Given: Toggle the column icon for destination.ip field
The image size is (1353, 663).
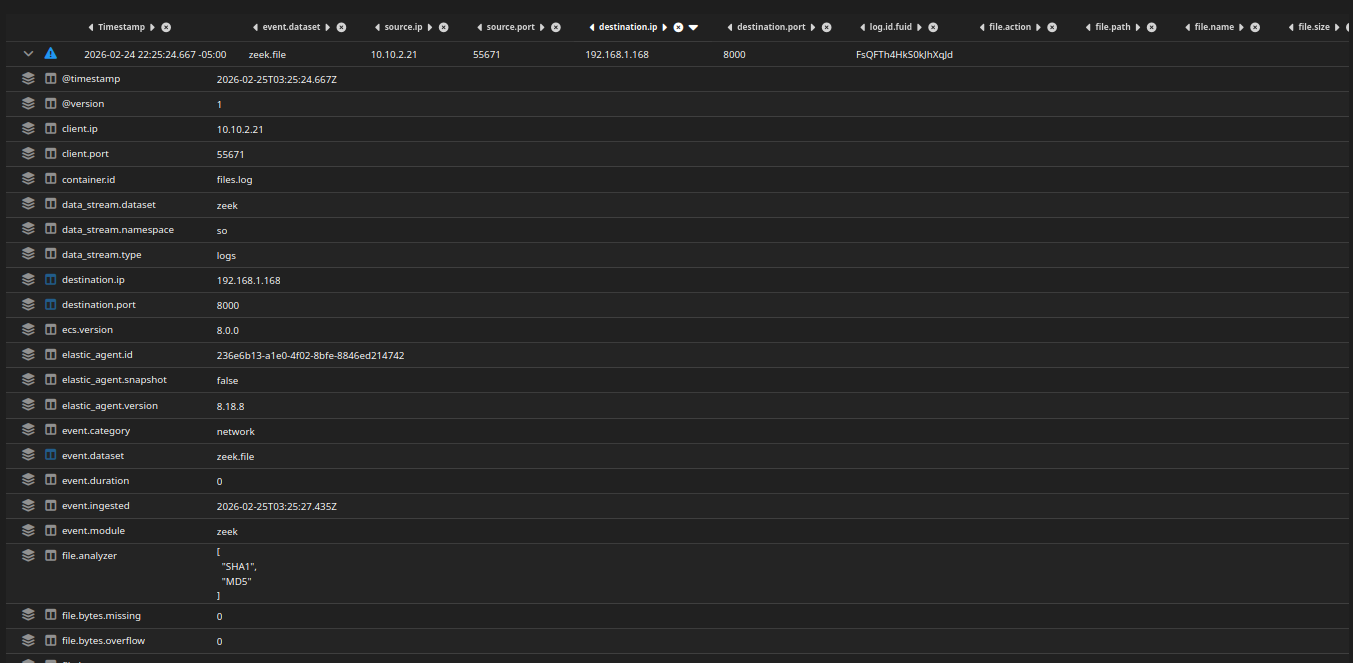Looking at the screenshot, I should click(x=50, y=280).
